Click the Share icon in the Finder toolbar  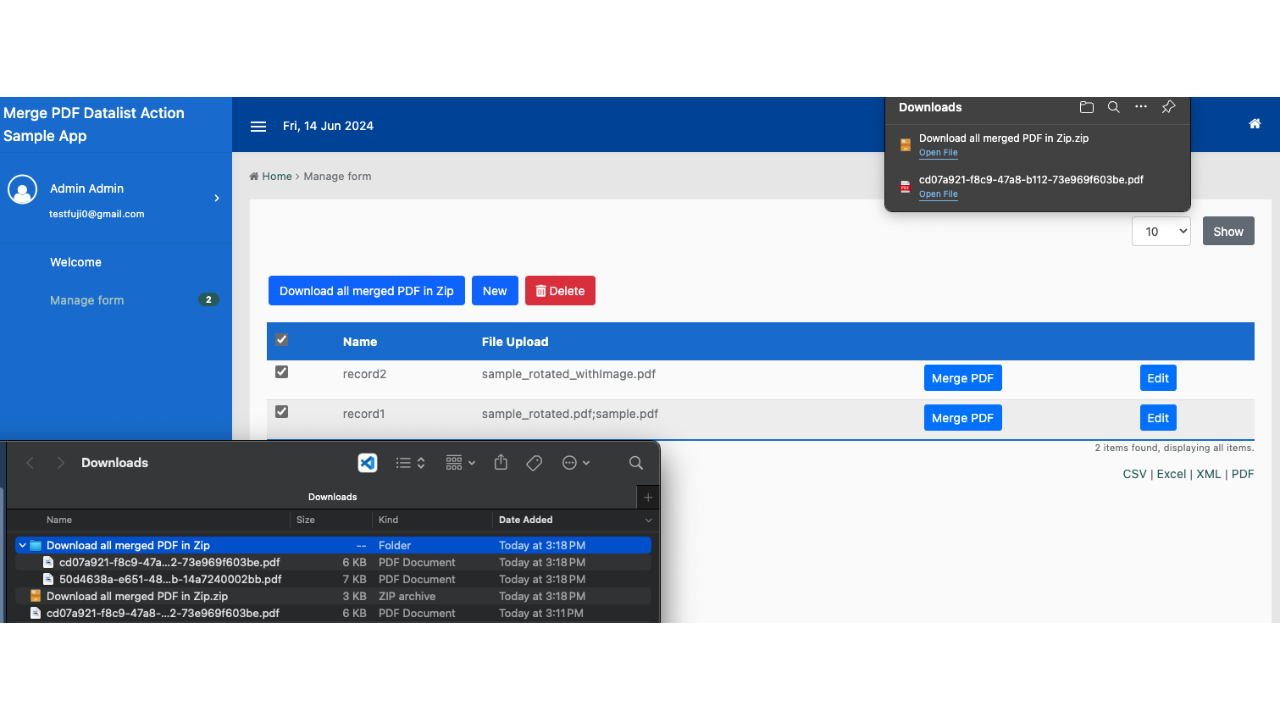pos(501,463)
